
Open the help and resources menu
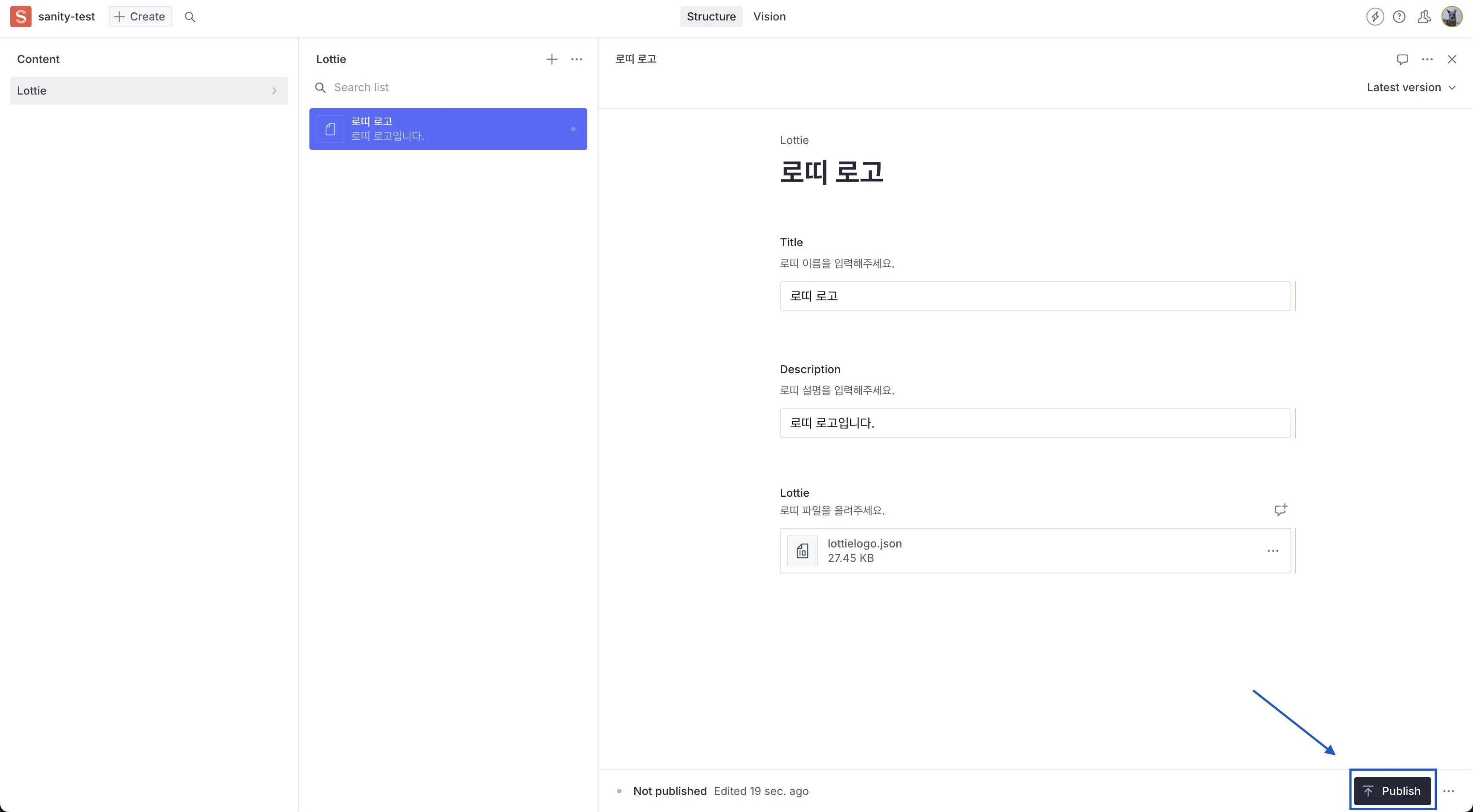click(x=1400, y=17)
